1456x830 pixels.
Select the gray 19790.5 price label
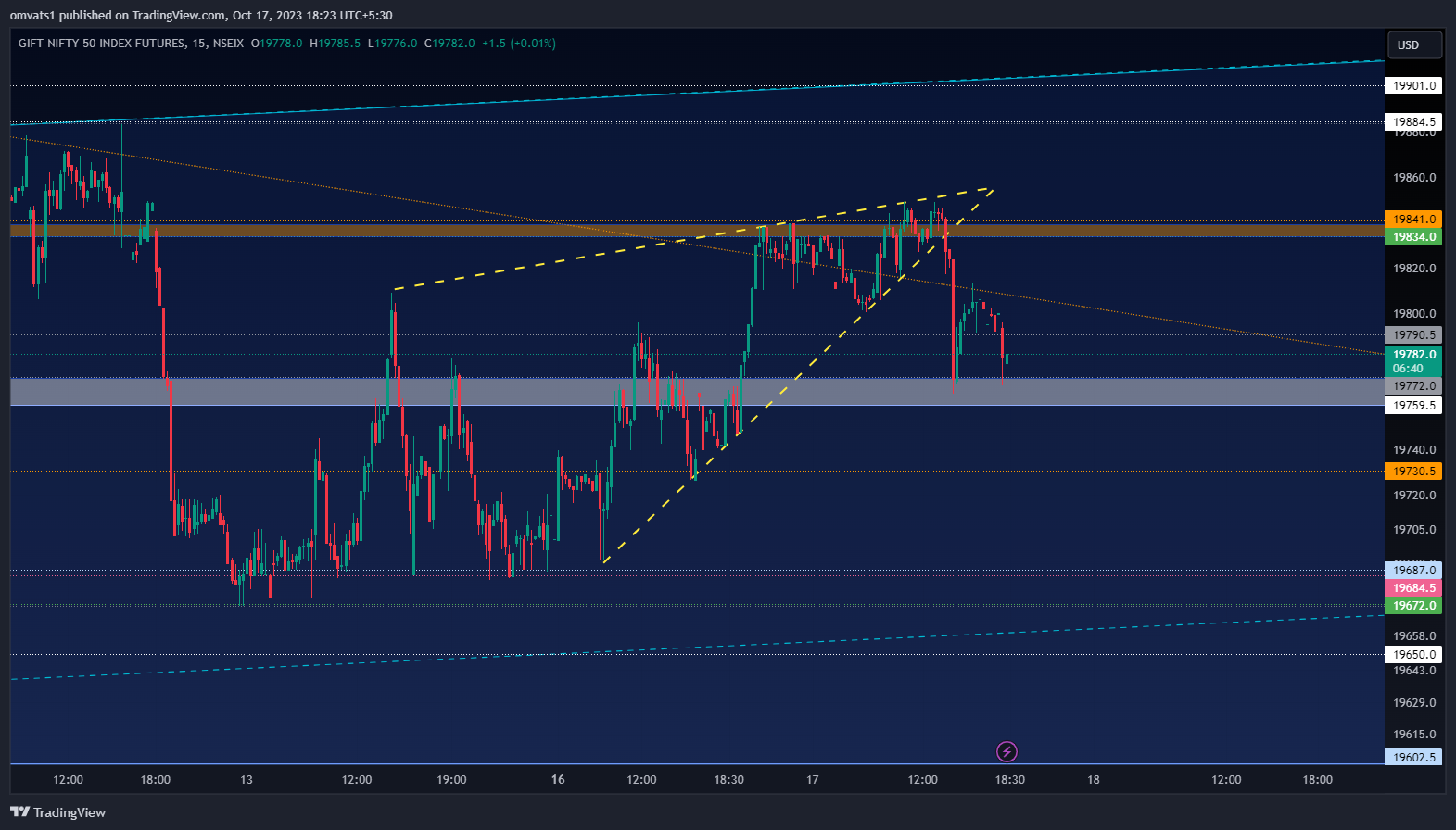[x=1413, y=335]
